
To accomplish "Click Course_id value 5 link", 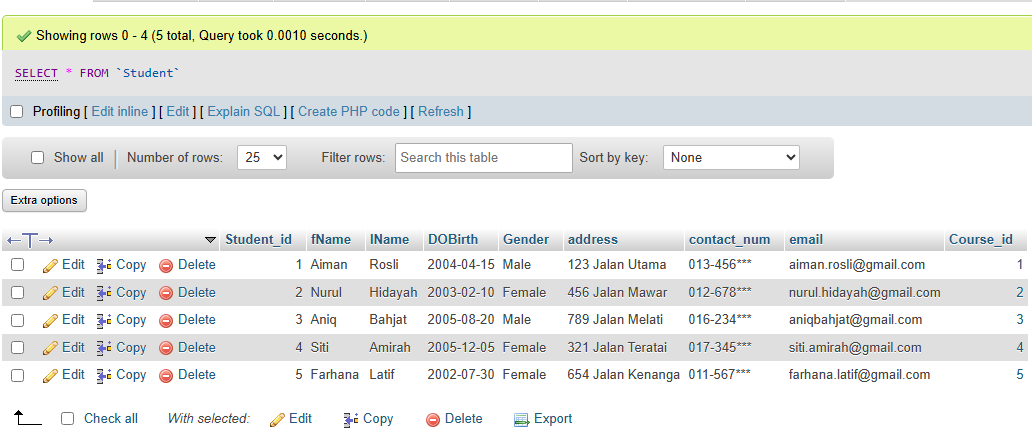I will pos(1020,375).
